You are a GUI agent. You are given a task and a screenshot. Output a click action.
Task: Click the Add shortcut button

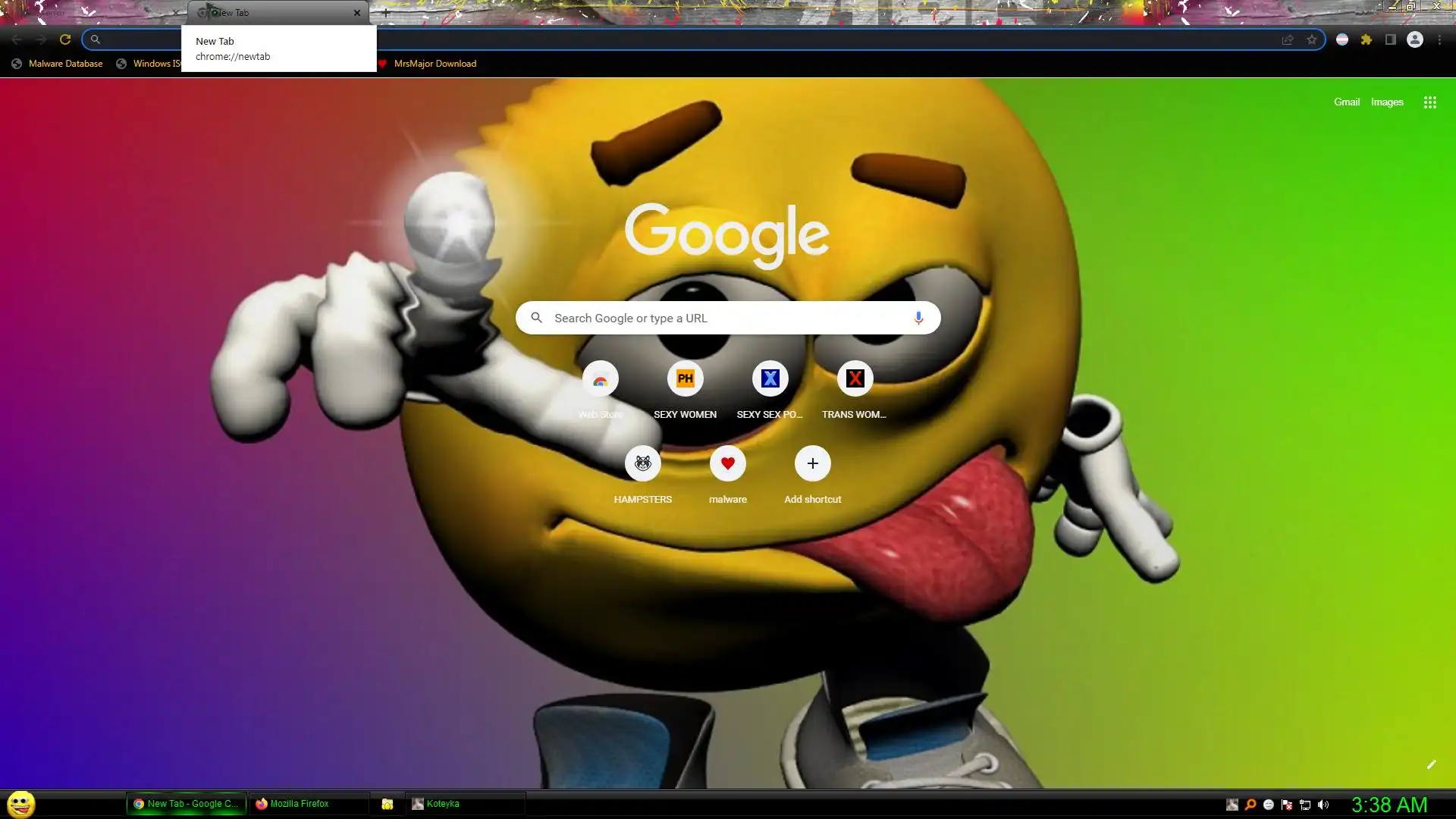812,463
